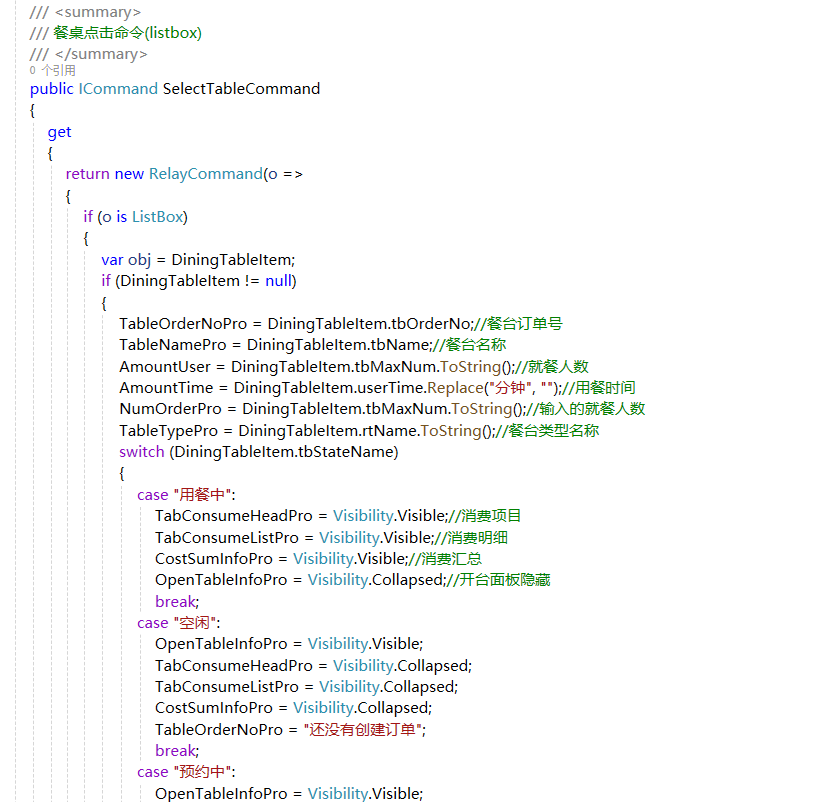The image size is (824, 802).
Task: Click the Replace method call
Action: coord(455,388)
